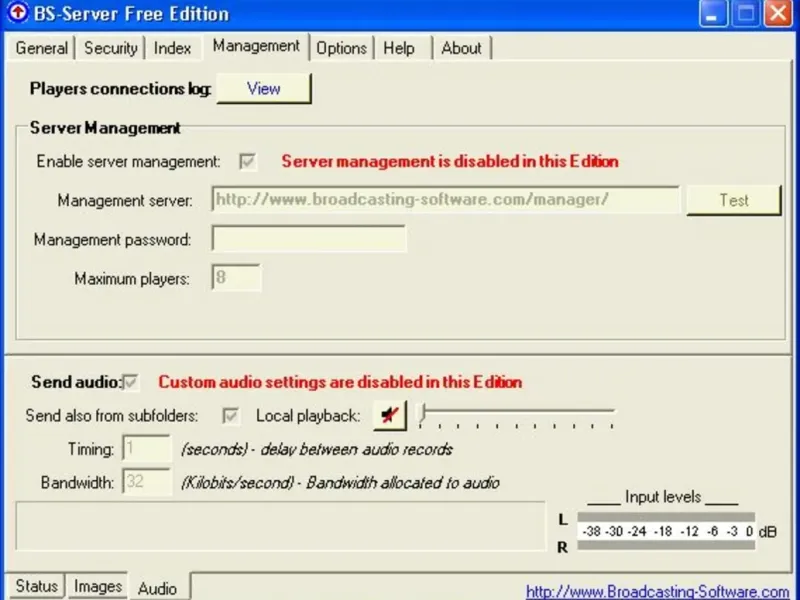Select the Audio bottom tab

click(158, 588)
